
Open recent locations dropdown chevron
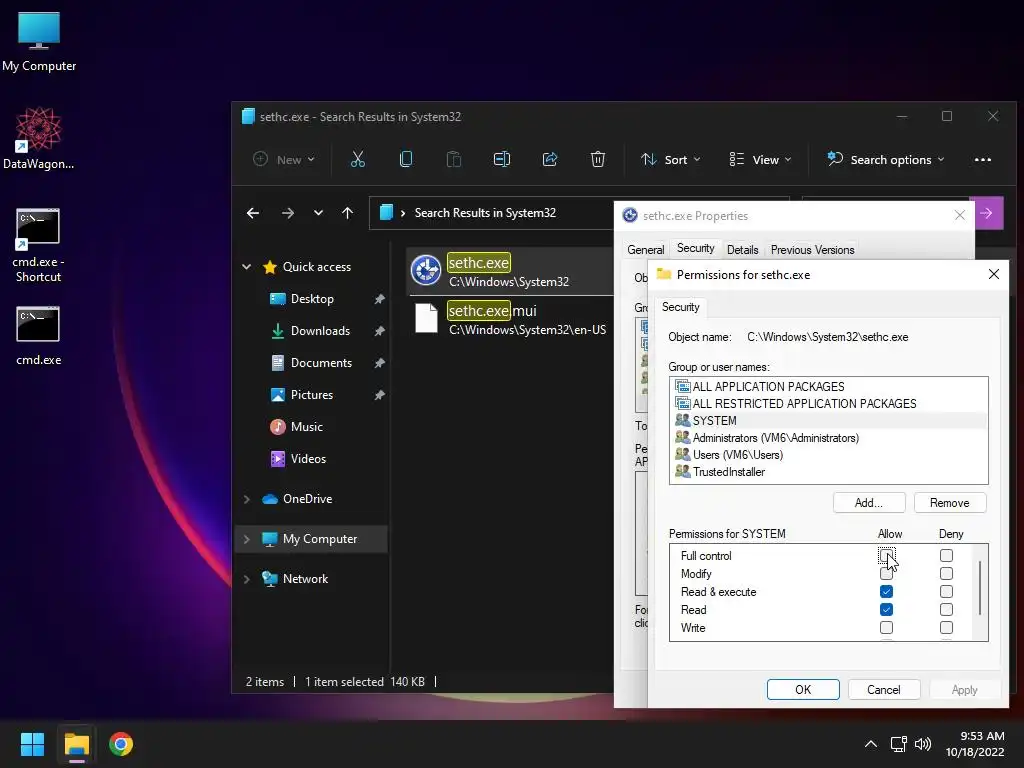(318, 213)
